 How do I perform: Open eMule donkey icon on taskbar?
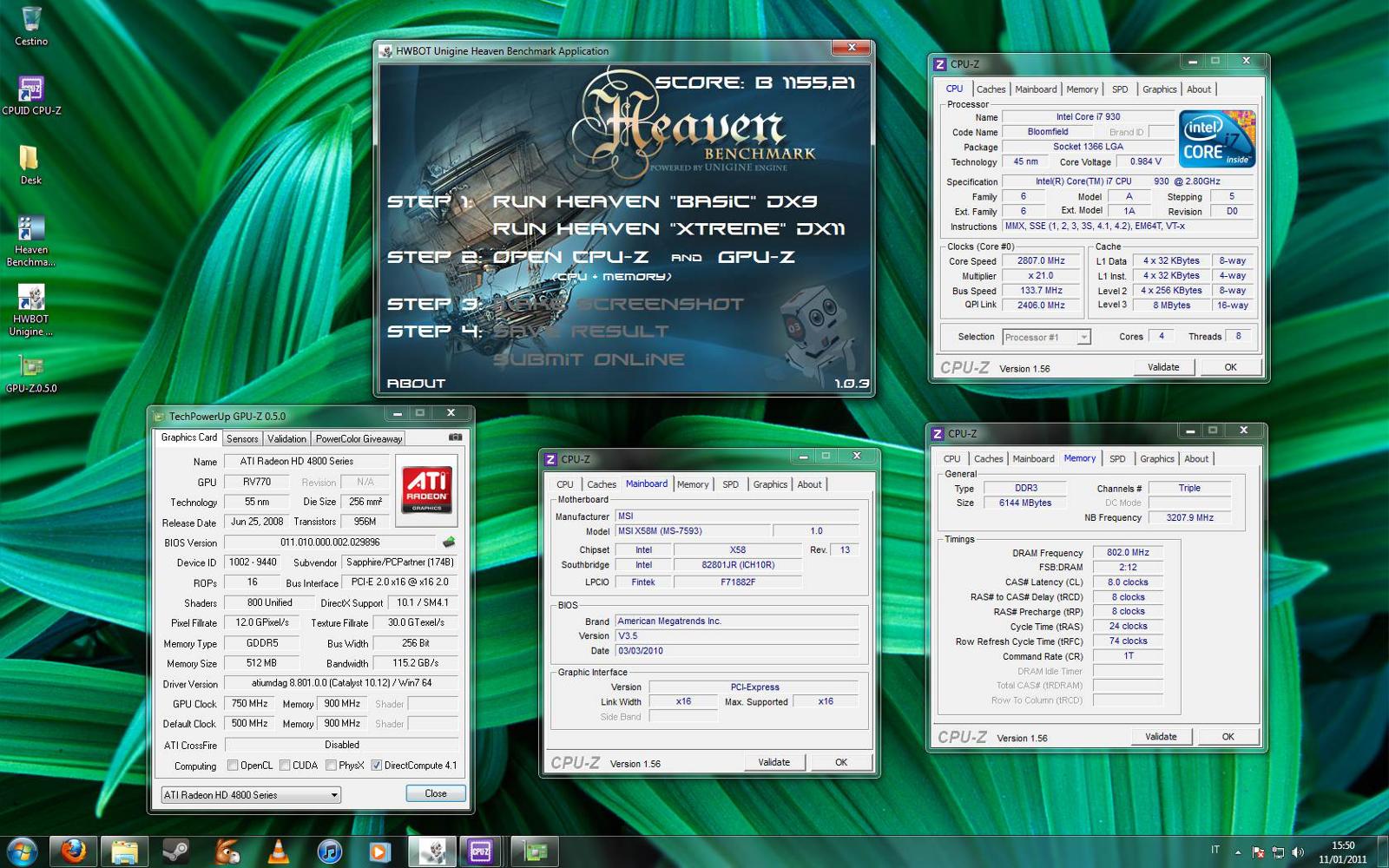(x=227, y=852)
